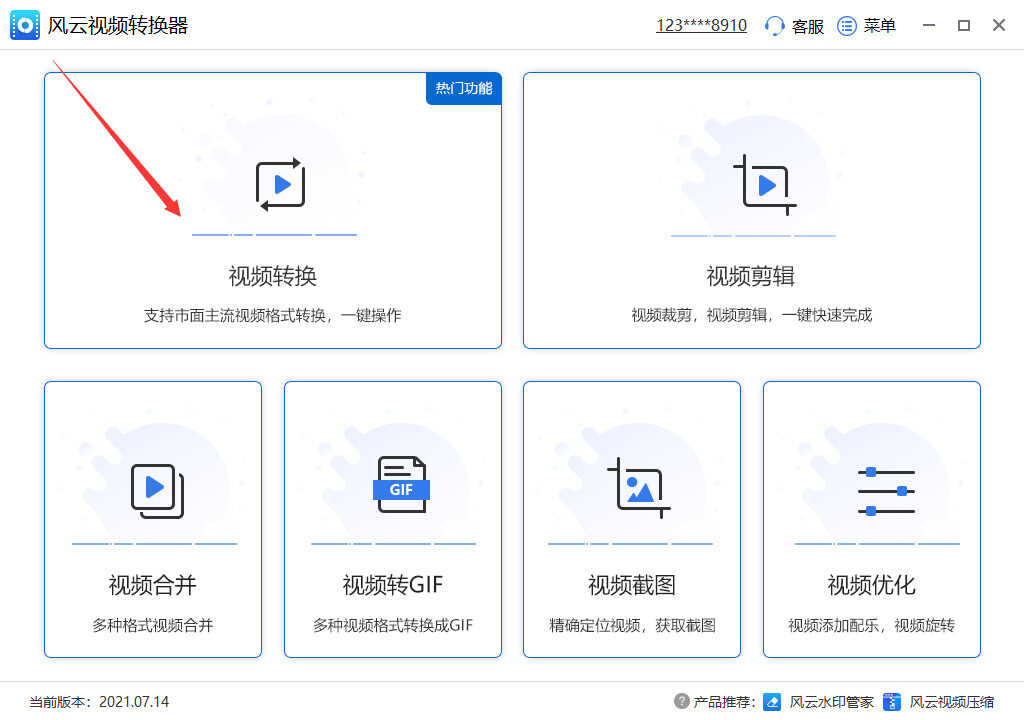1024x720 pixels.
Task: Select the 视频优化 title text
Action: pyautogui.click(x=871, y=585)
